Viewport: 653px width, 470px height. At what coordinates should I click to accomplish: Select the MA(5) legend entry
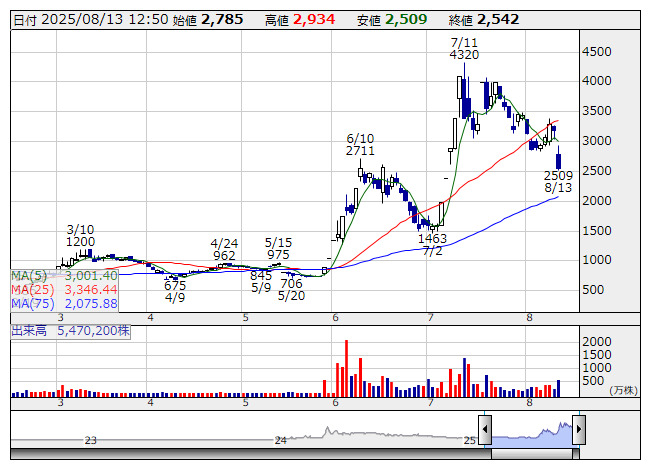point(65,276)
